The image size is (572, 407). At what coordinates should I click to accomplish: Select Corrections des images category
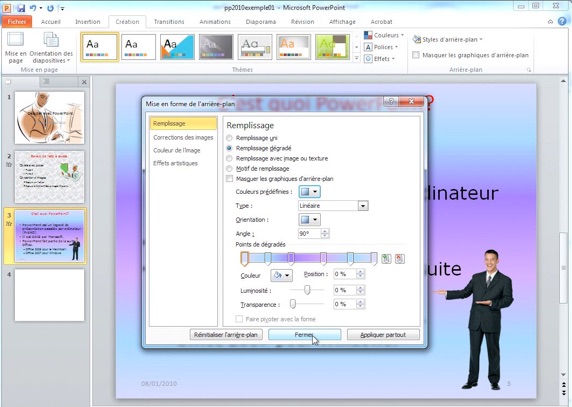pos(183,137)
